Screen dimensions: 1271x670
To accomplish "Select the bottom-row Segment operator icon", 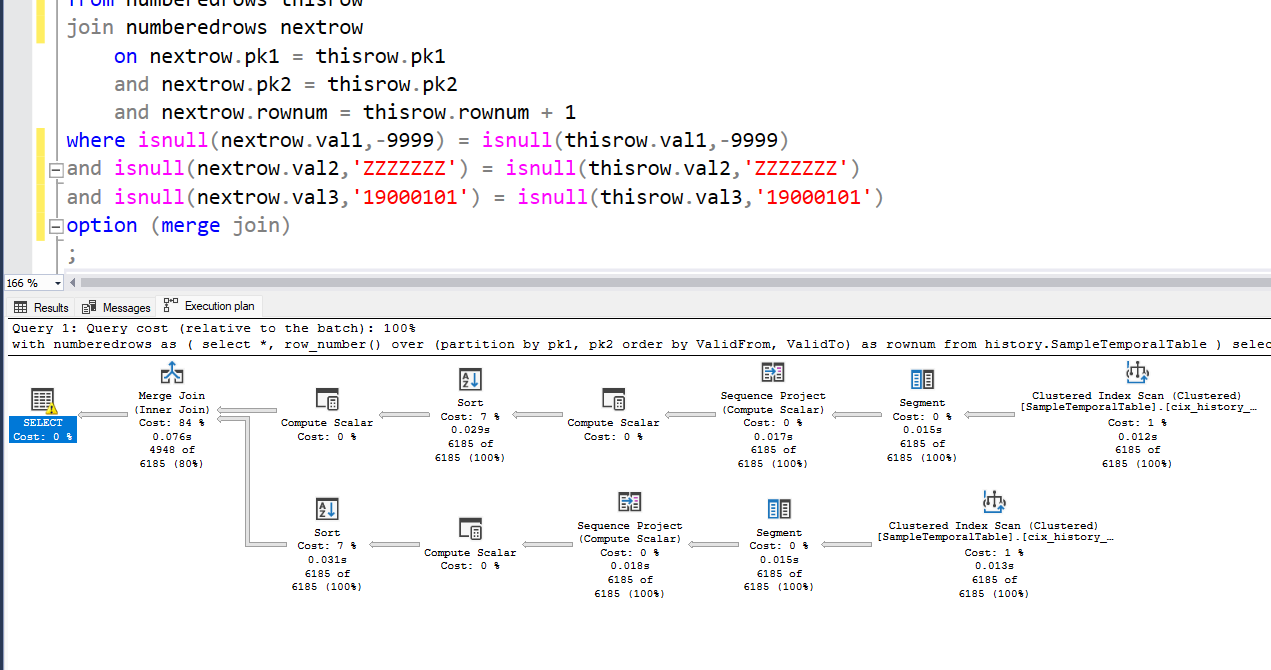I will [779, 509].
